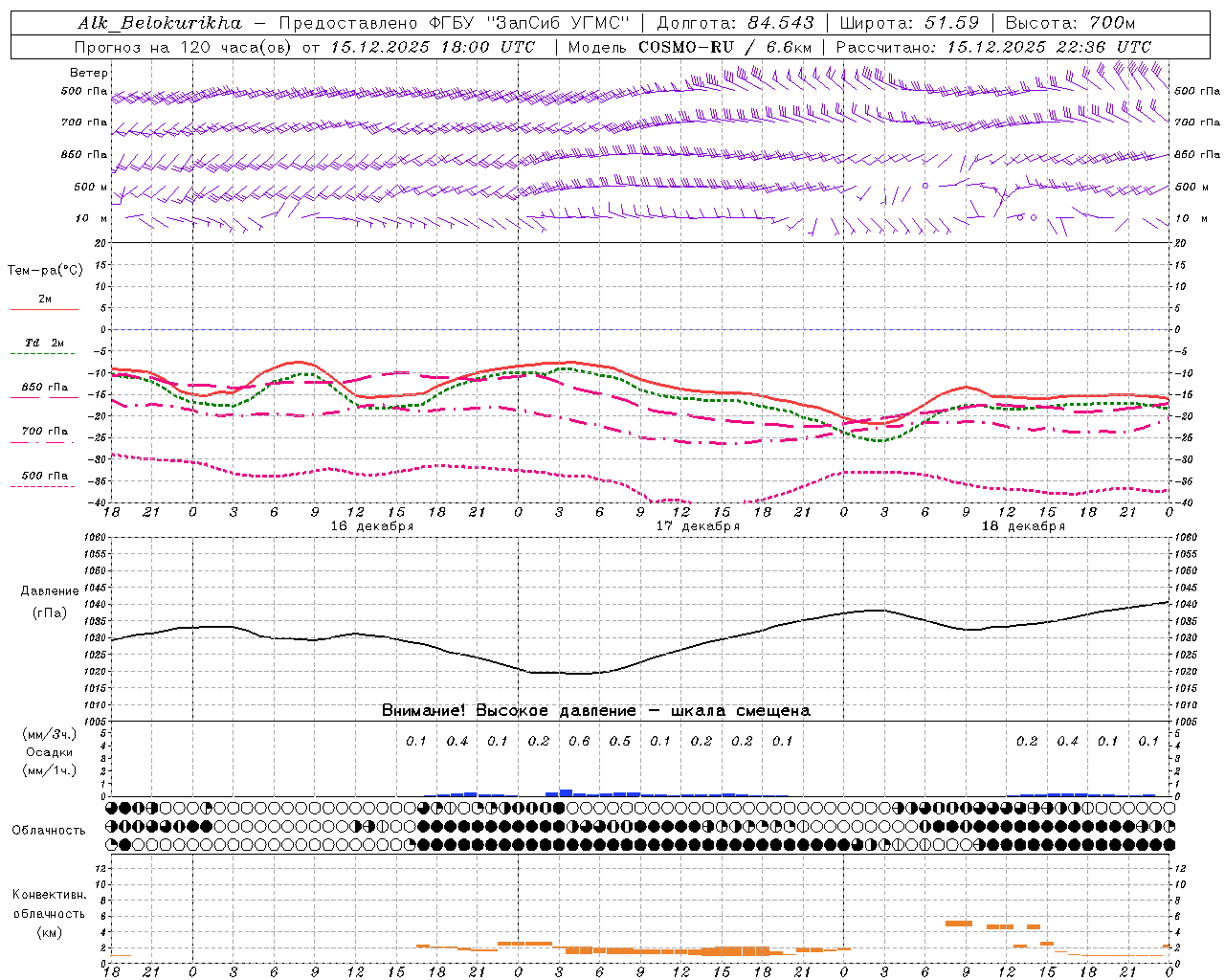The width and height of the screenshot is (1225, 980).
Task: Select the forecast line Прогноз на 120 часа(ов)
Action: click(184, 46)
